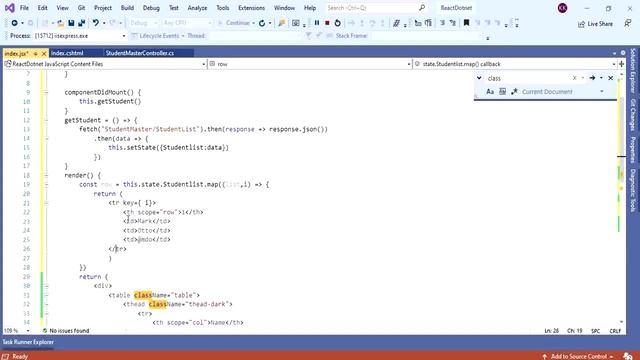
Task: Open the Analyze menu
Action: coord(198,8)
